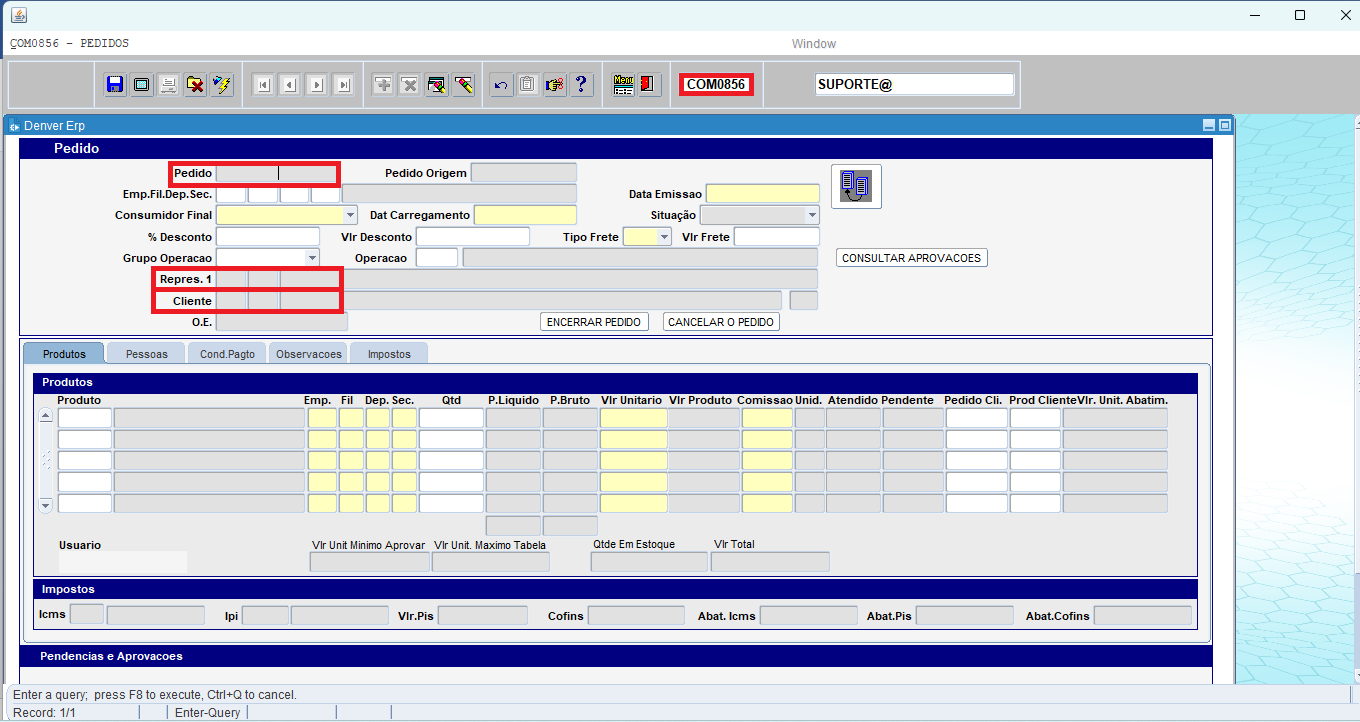Click the Data Emissao field
Viewport: 1360px width, 722px height.
[x=763, y=194]
